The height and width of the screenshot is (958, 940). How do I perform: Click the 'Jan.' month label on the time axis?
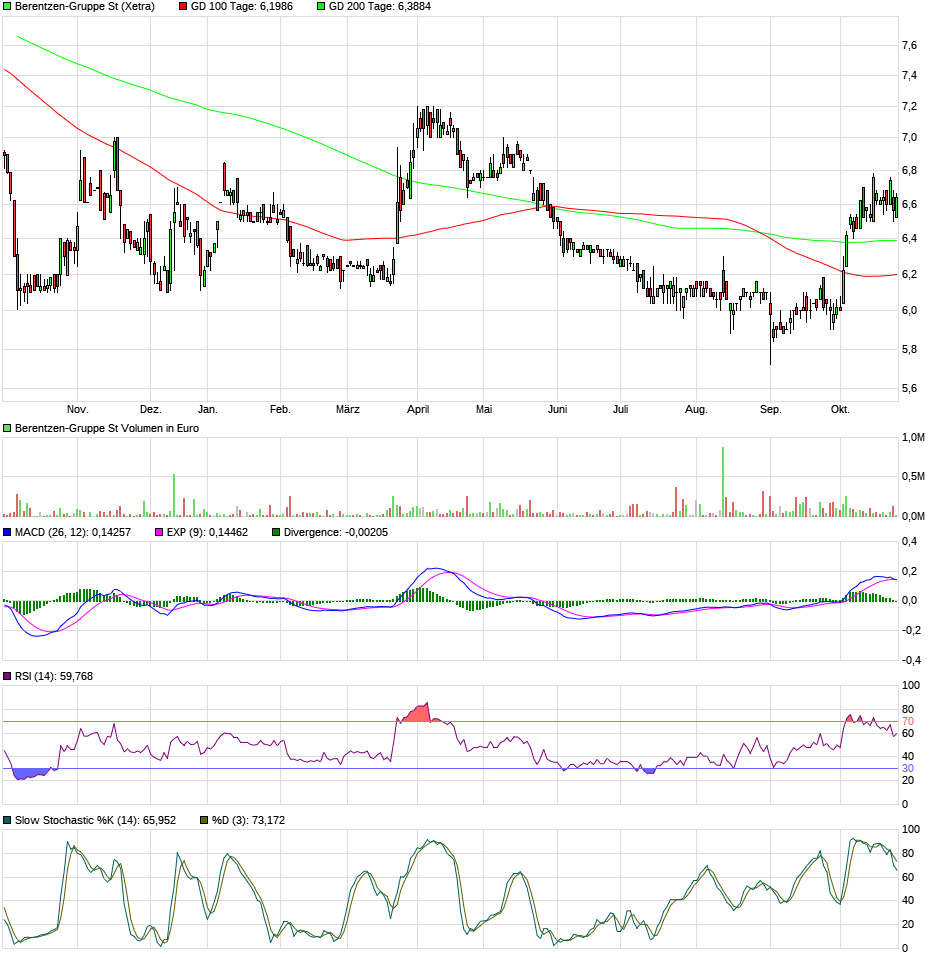click(208, 409)
